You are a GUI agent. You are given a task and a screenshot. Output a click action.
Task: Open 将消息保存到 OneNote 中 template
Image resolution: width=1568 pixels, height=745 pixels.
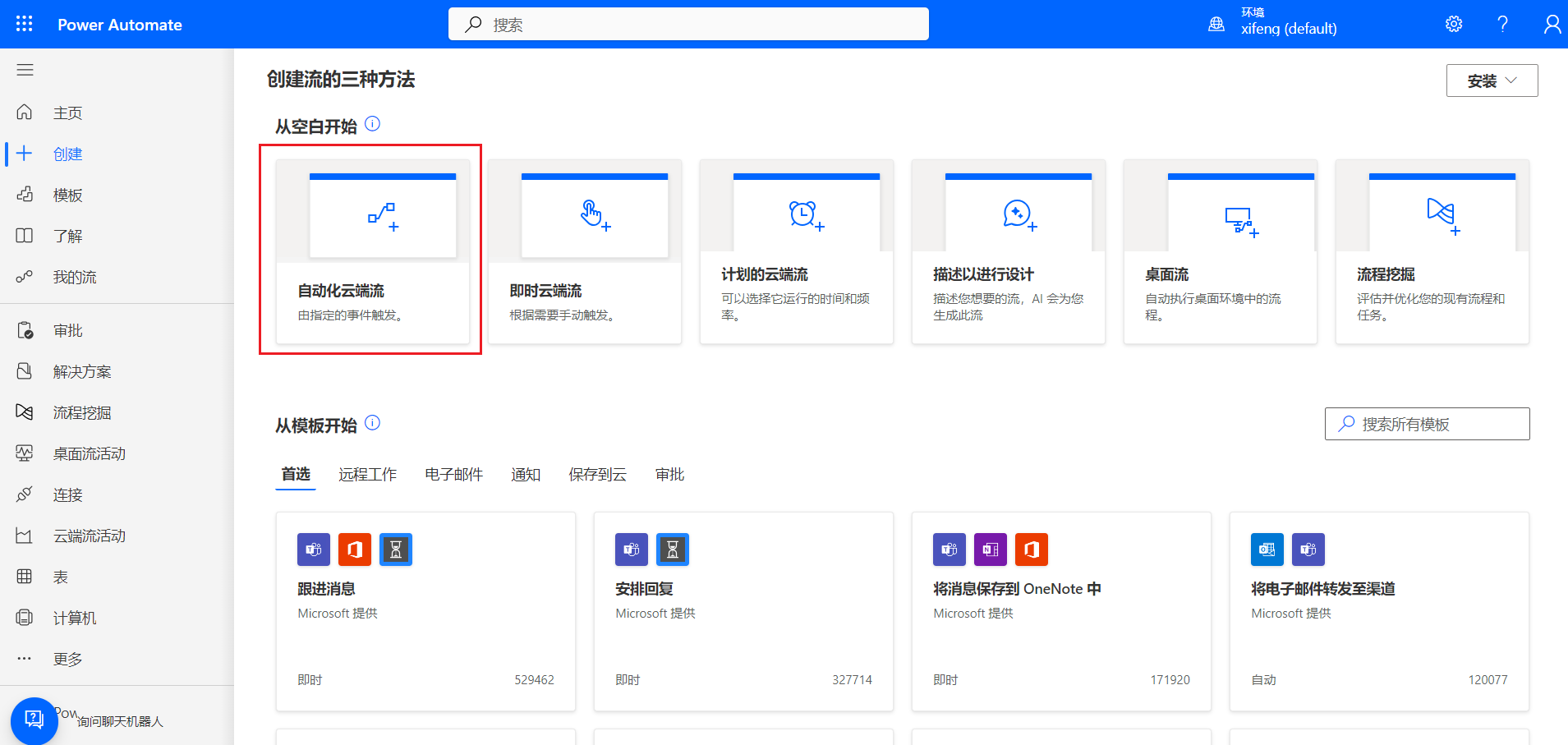[x=1061, y=611]
